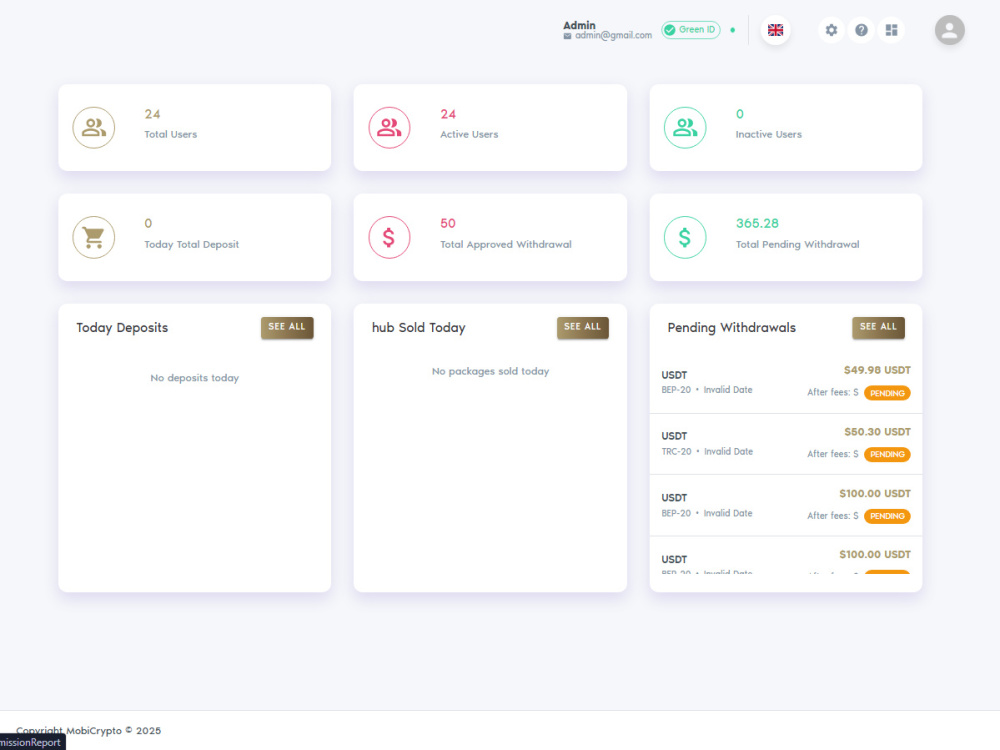The height and width of the screenshot is (750, 1000).
Task: Click the Total Users label
Action: tap(170, 135)
